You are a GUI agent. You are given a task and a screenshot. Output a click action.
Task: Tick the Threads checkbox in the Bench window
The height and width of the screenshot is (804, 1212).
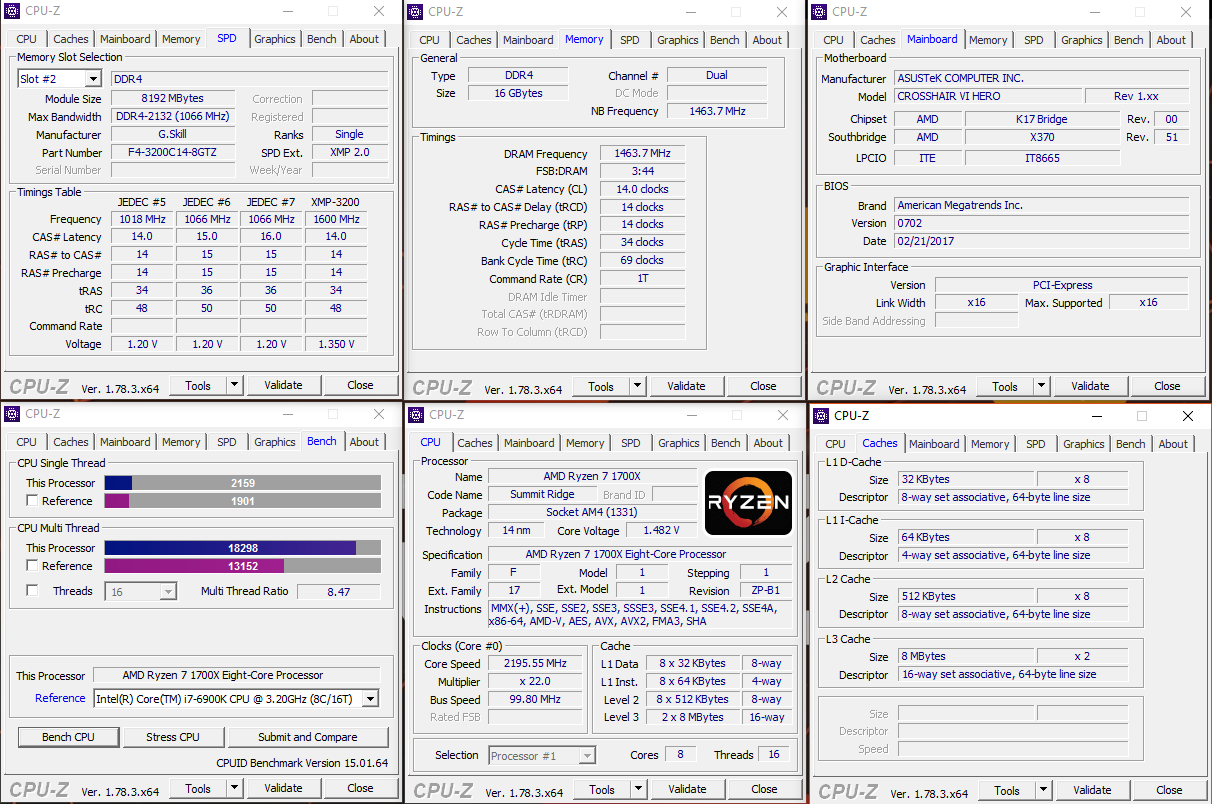tap(33, 591)
